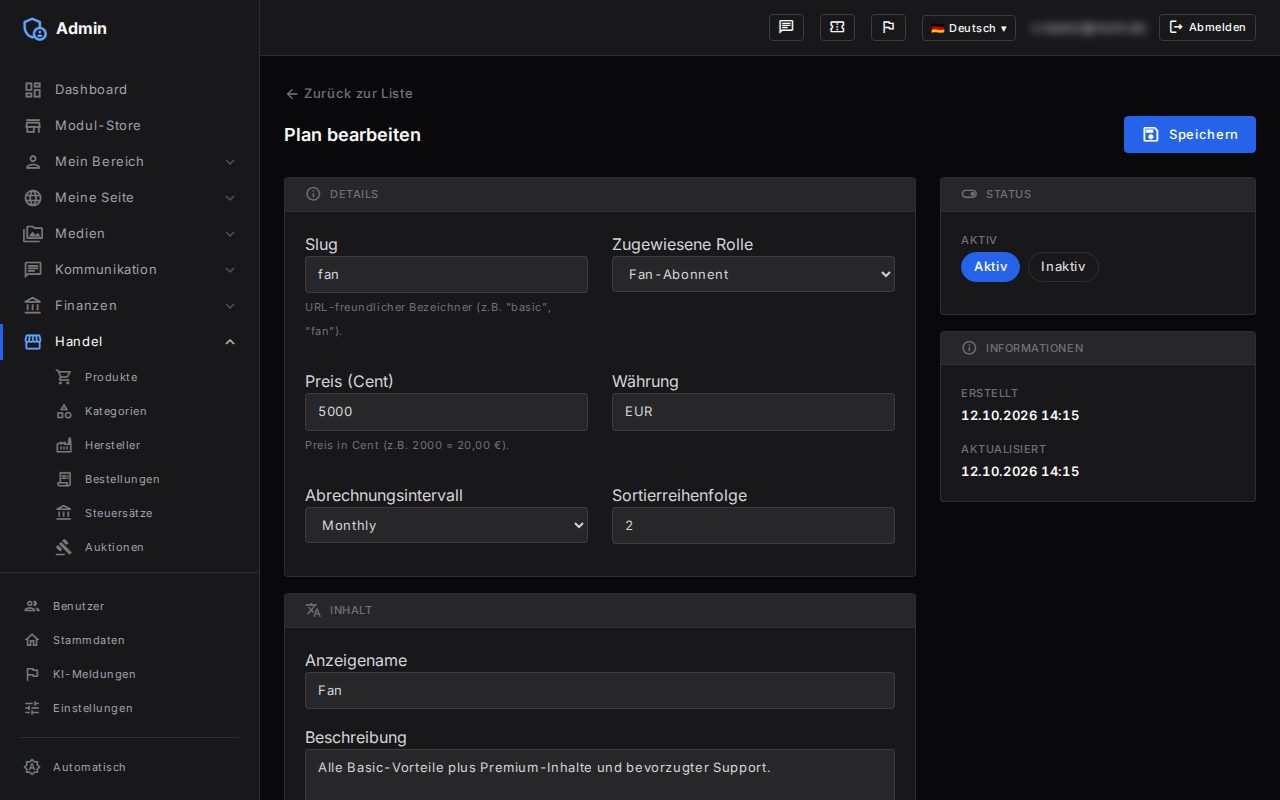Click the Anzeigename field

click(600, 690)
